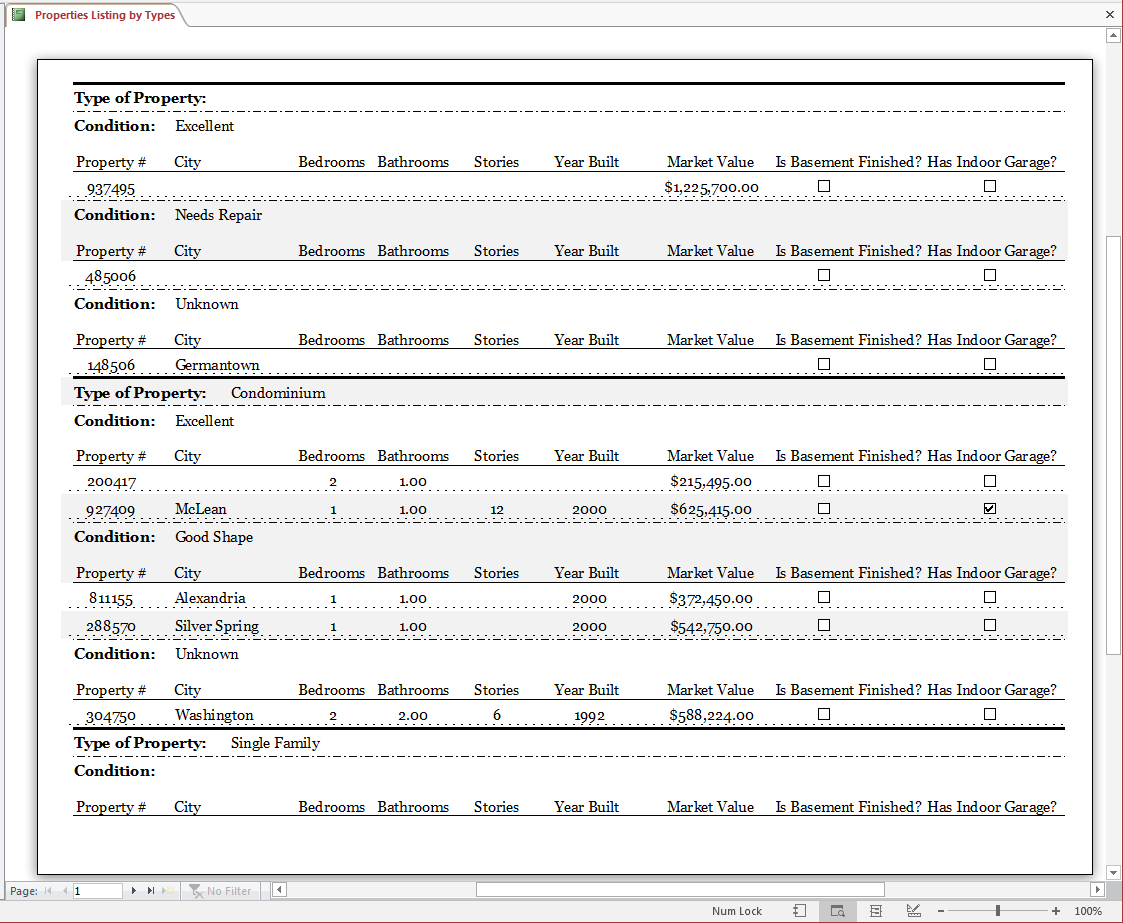Click the page number input field

pos(97,891)
